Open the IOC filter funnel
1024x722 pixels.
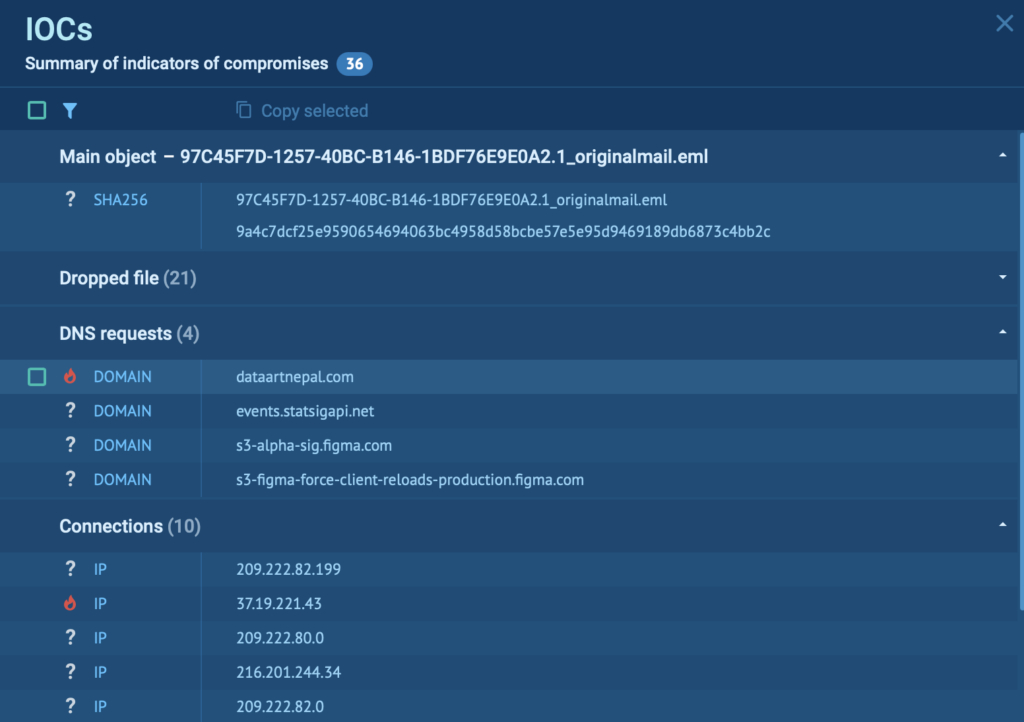coord(70,110)
